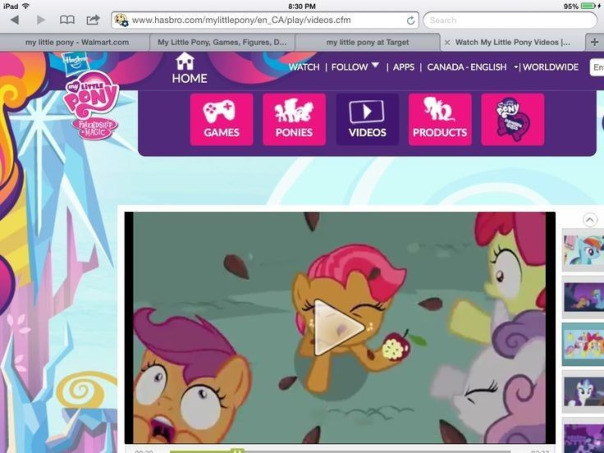Click the WORLDWIDE link

(550, 67)
